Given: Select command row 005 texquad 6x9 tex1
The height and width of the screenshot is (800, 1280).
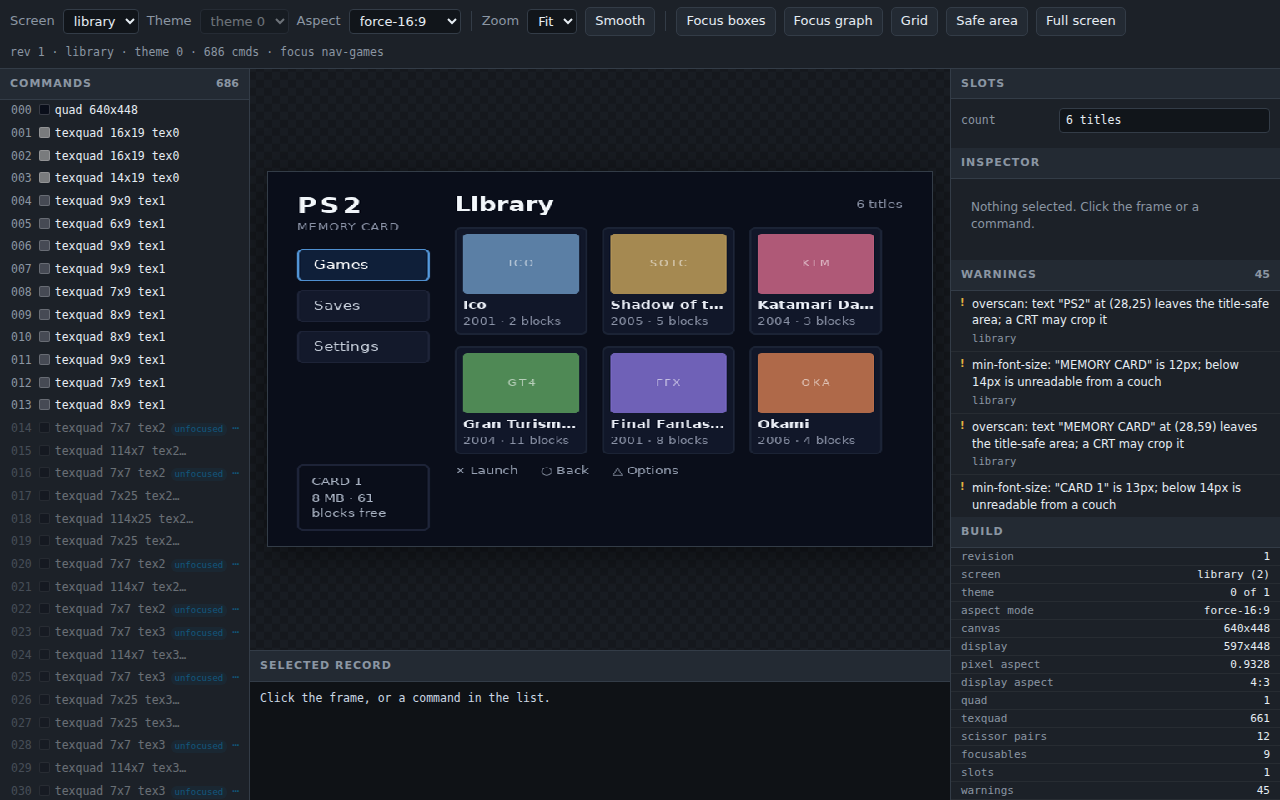Looking at the screenshot, I should 124,224.
